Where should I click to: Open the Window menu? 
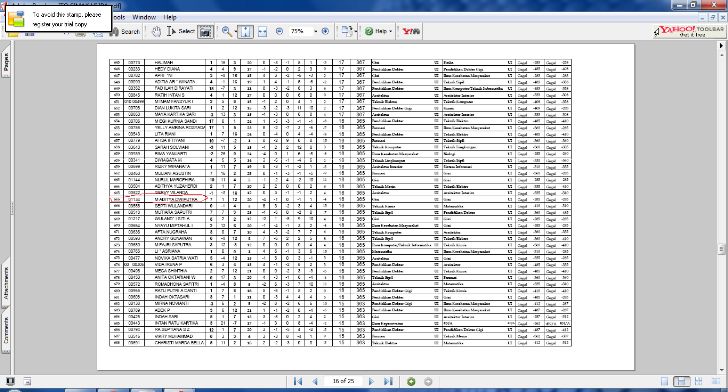point(144,17)
